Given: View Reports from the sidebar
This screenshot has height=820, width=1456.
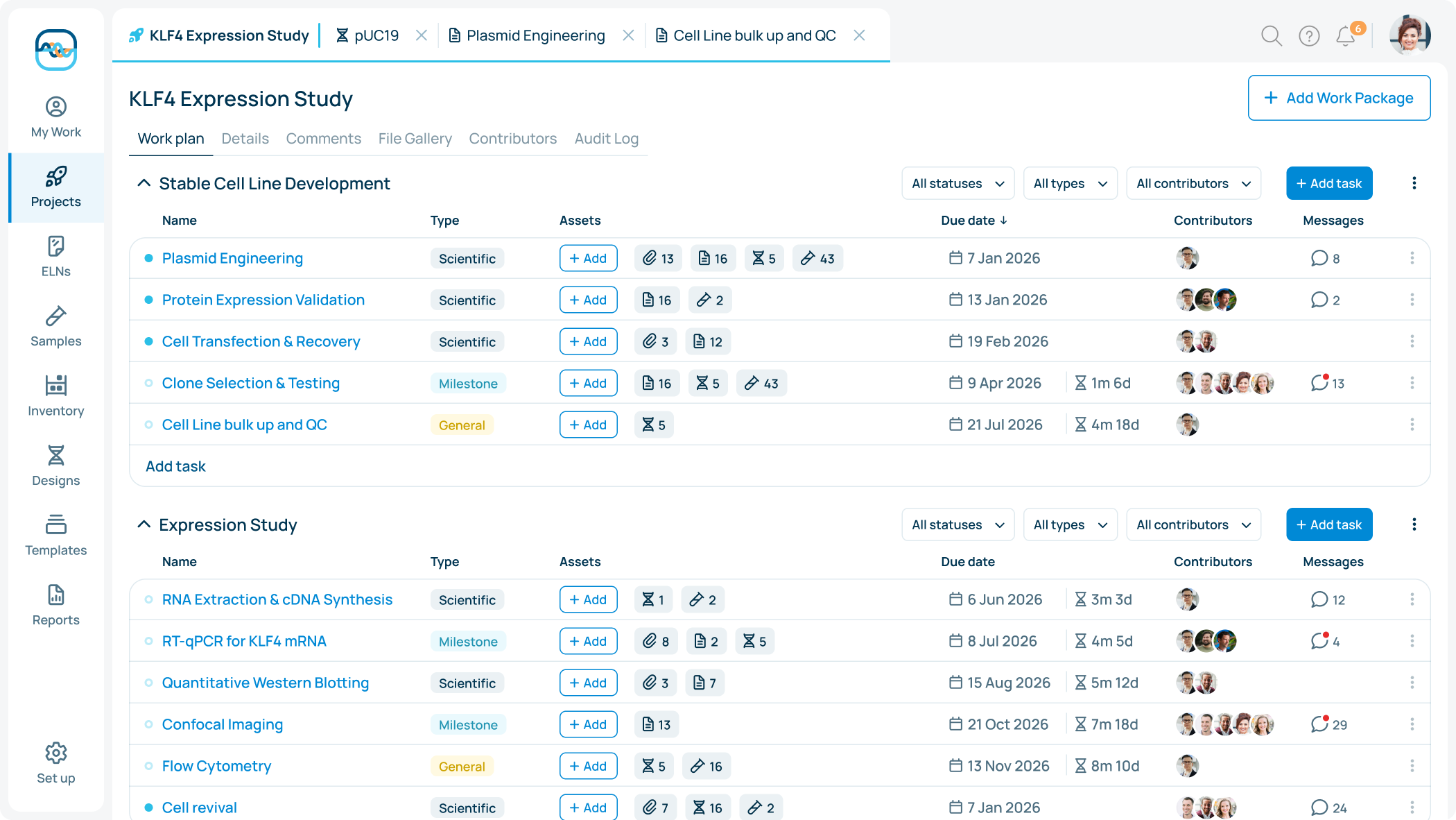Looking at the screenshot, I should tap(55, 605).
